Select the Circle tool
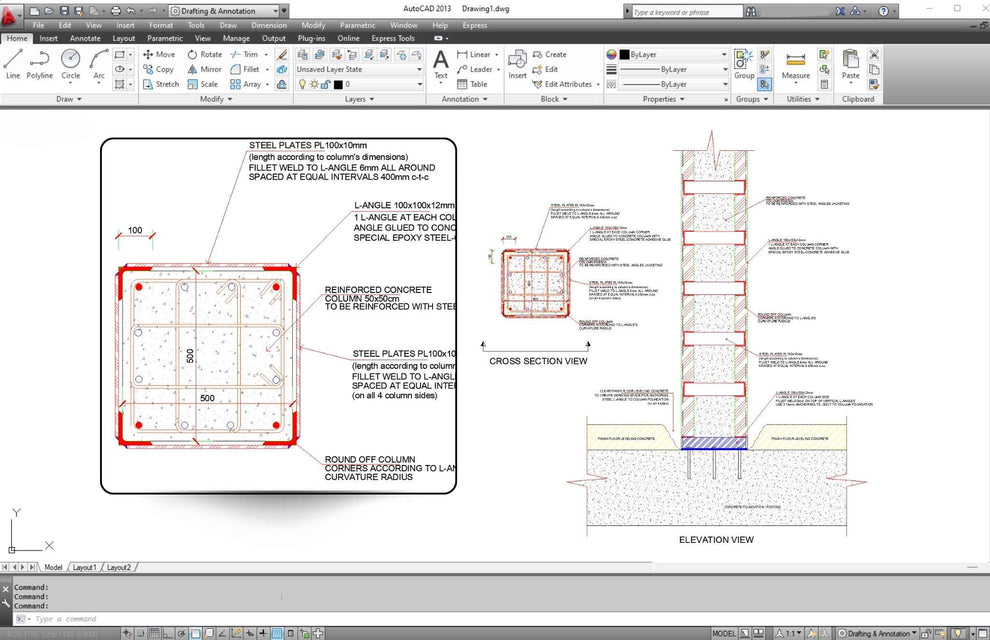990x640 pixels. tap(71, 64)
